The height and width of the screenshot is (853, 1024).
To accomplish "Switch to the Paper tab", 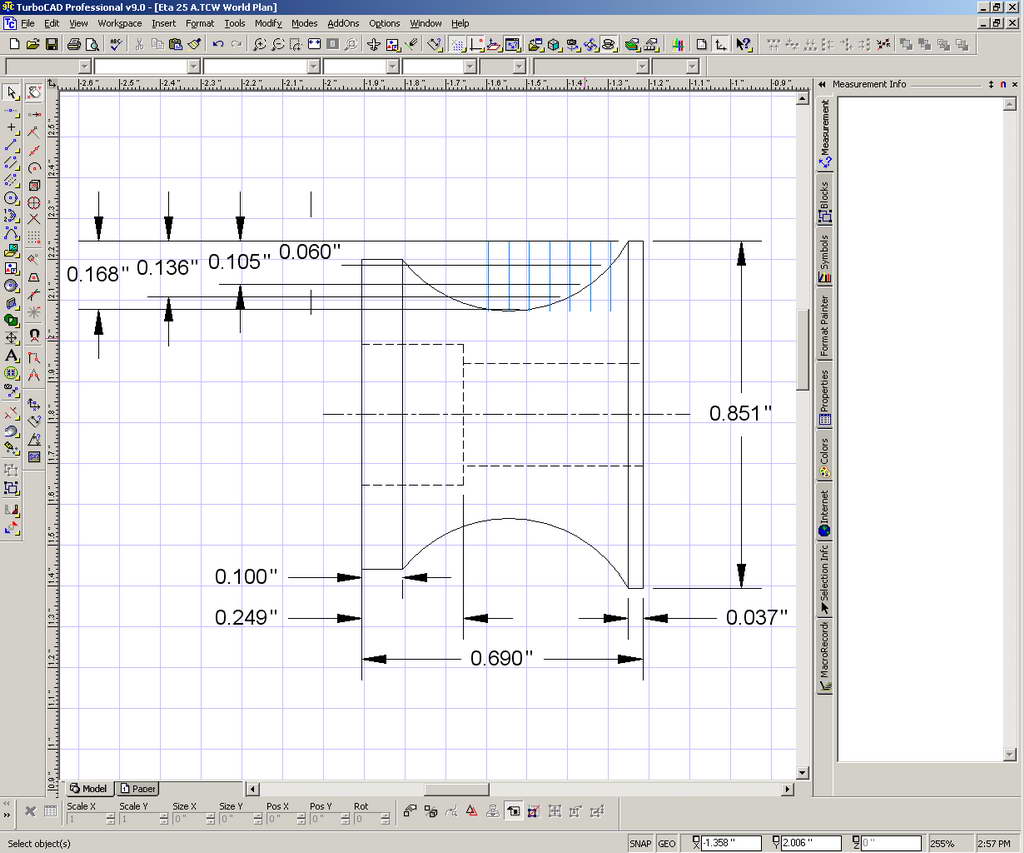I will pos(139,788).
